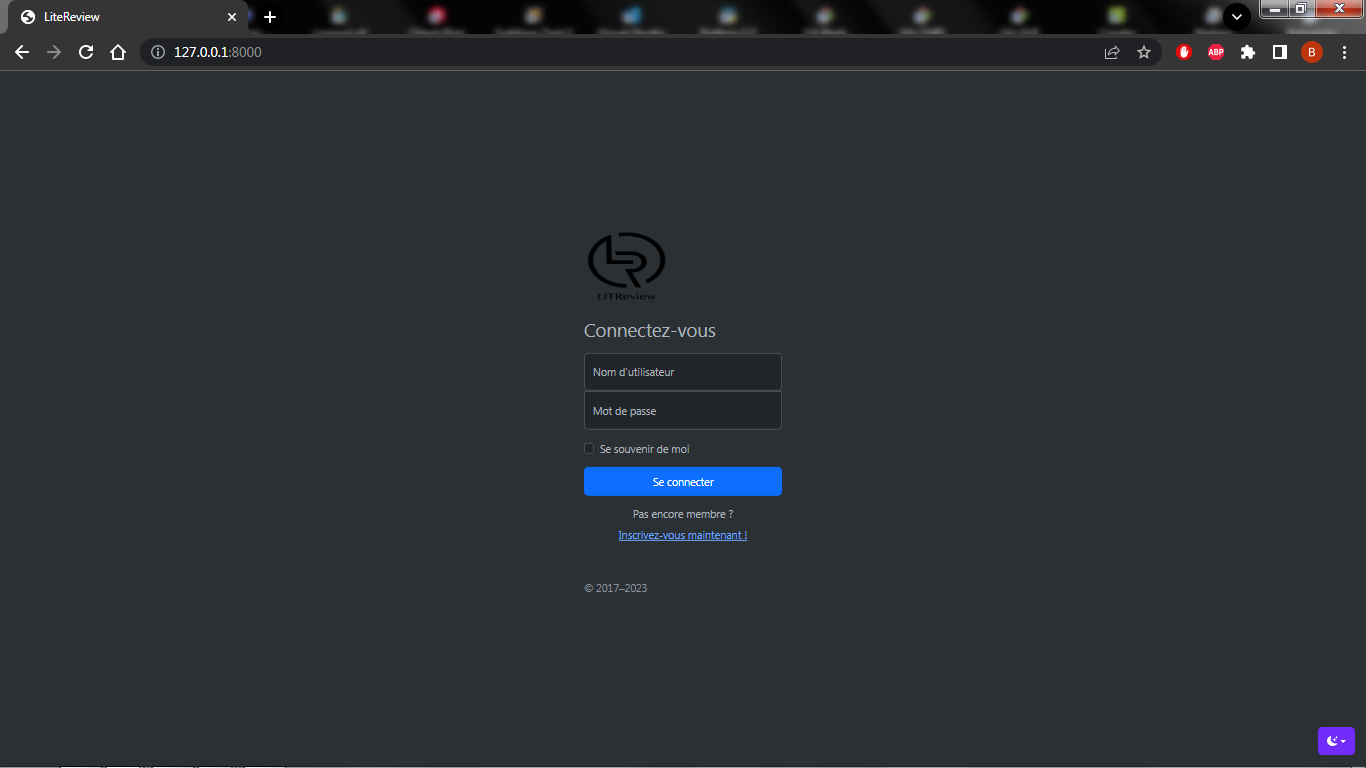
Task: Minimize the browser window
Action: pos(1274,9)
